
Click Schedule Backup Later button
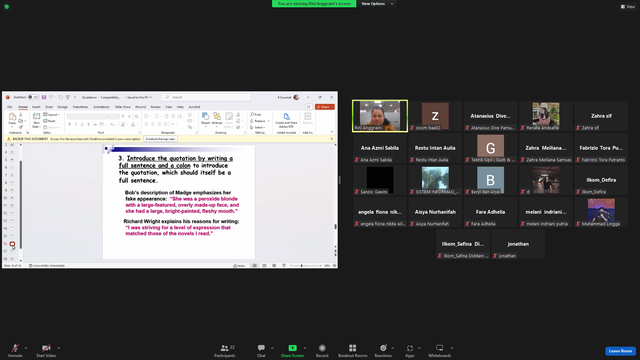pos(160,139)
